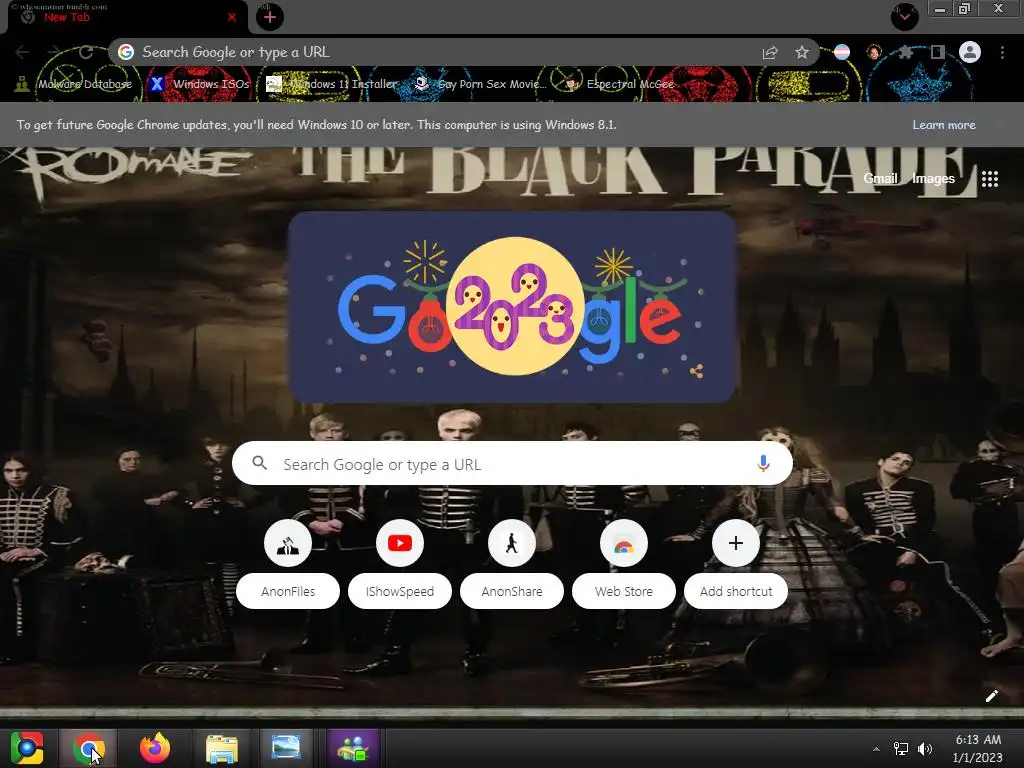The width and height of the screenshot is (1024, 768).
Task: Click Learn more in update notice
Action: tap(944, 125)
